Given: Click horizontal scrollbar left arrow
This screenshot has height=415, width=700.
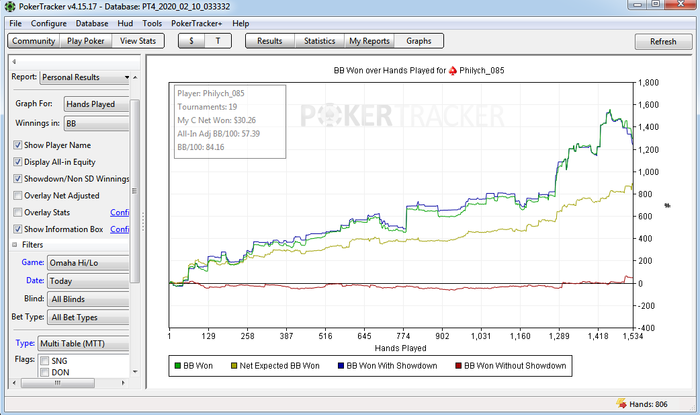Looking at the screenshot, I should point(14,383).
